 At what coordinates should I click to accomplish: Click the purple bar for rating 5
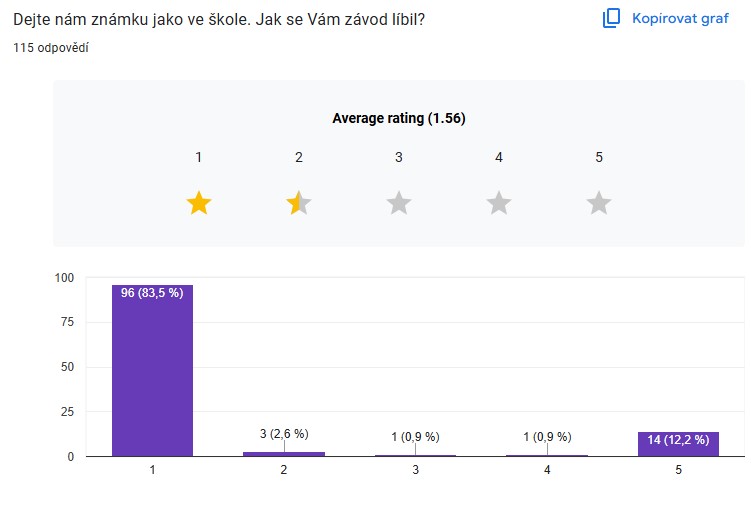(678, 444)
